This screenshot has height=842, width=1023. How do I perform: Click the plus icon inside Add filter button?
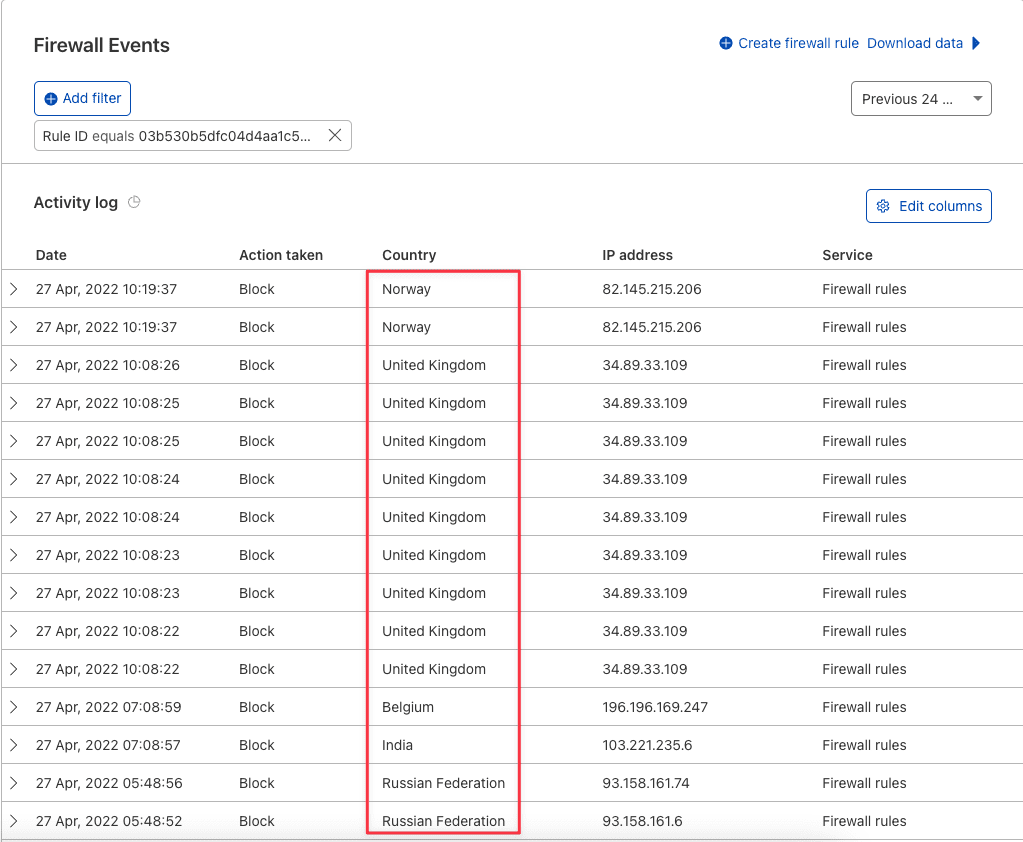[x=49, y=98]
